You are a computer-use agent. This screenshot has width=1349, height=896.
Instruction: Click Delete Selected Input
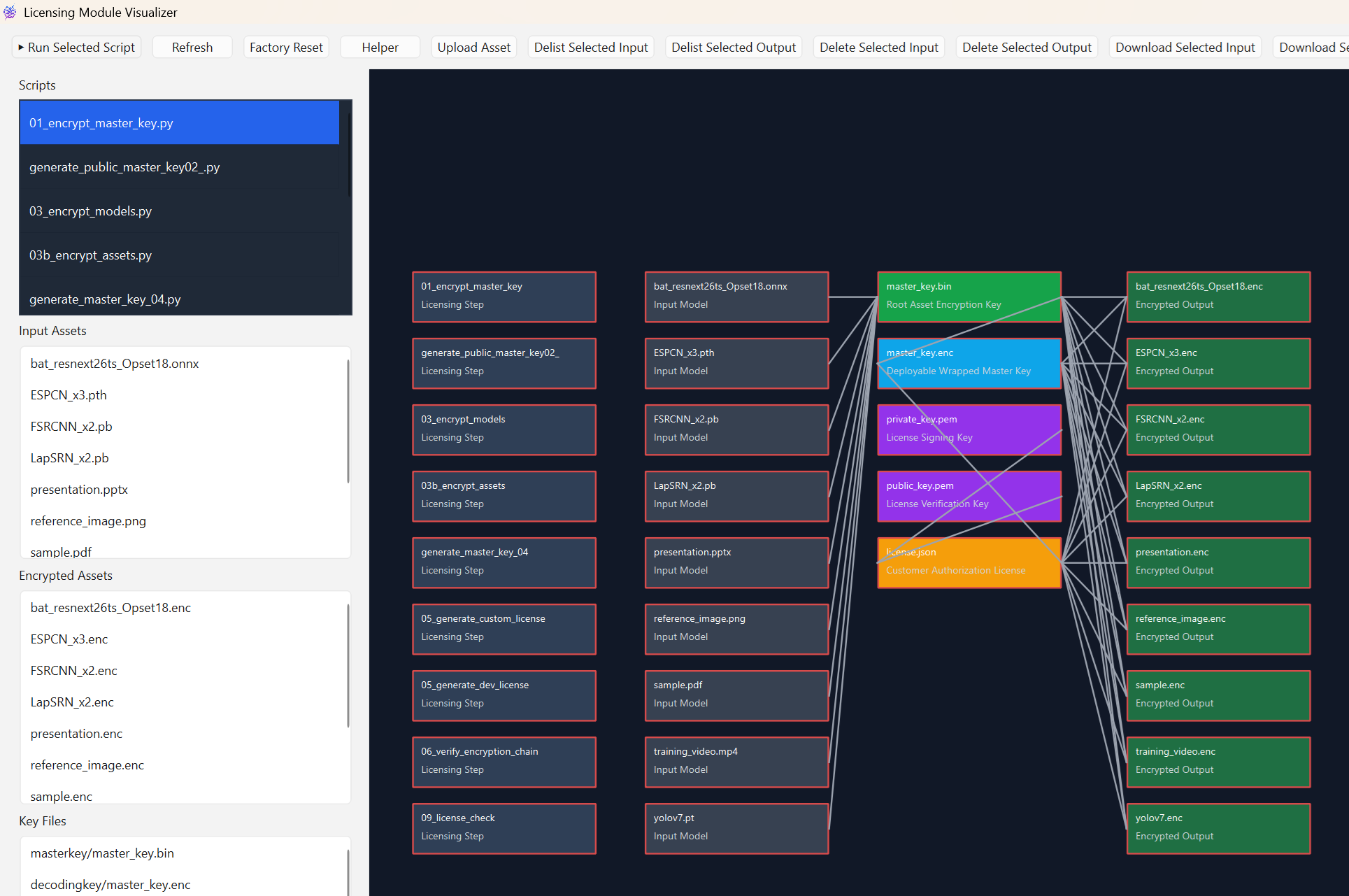coord(879,48)
